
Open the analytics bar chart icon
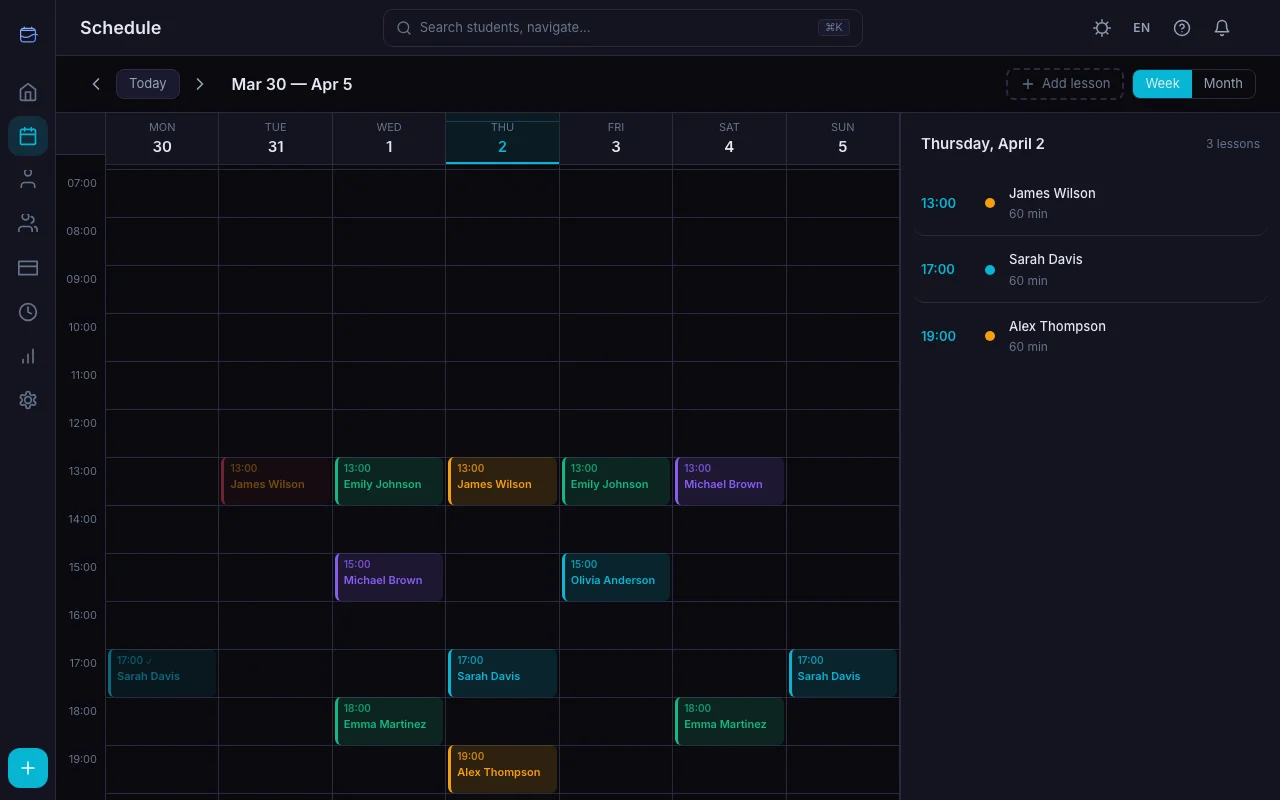pos(28,356)
